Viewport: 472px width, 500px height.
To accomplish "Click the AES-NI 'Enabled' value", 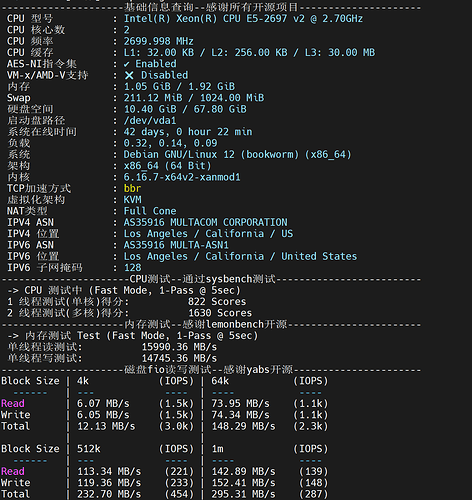I will point(156,64).
